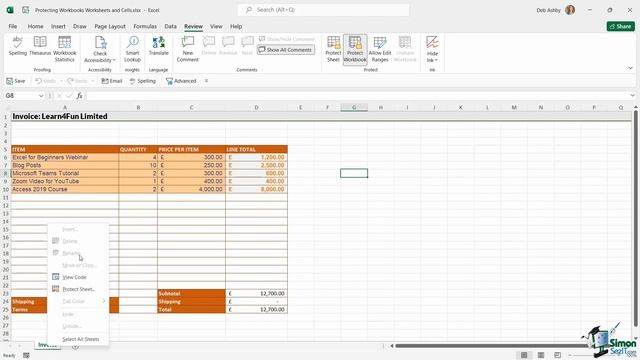Toggle Show All Comments
The image size is (640, 360).
pyautogui.click(x=286, y=50)
